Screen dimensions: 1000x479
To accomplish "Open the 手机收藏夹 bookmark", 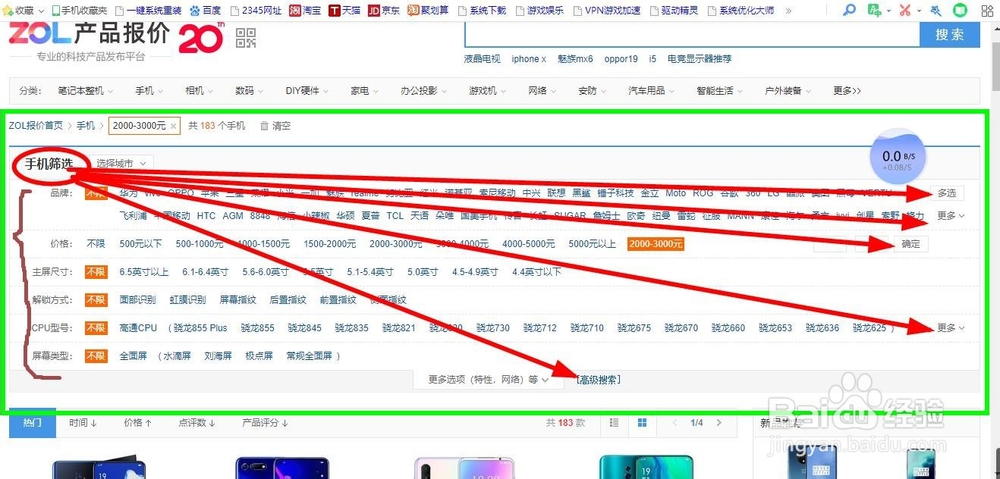I will 79,10.
